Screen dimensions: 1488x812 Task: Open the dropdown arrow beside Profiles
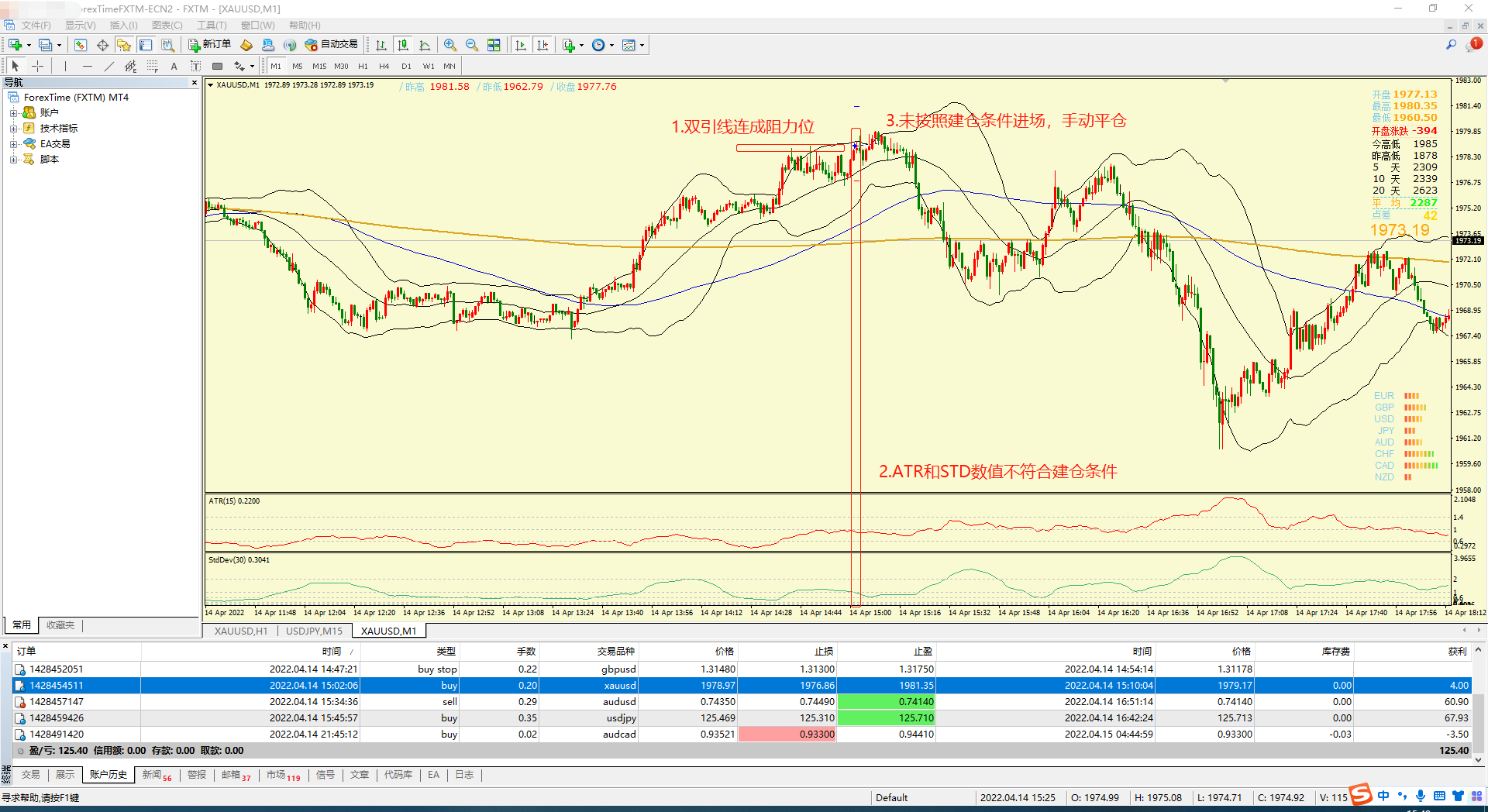tap(59, 45)
